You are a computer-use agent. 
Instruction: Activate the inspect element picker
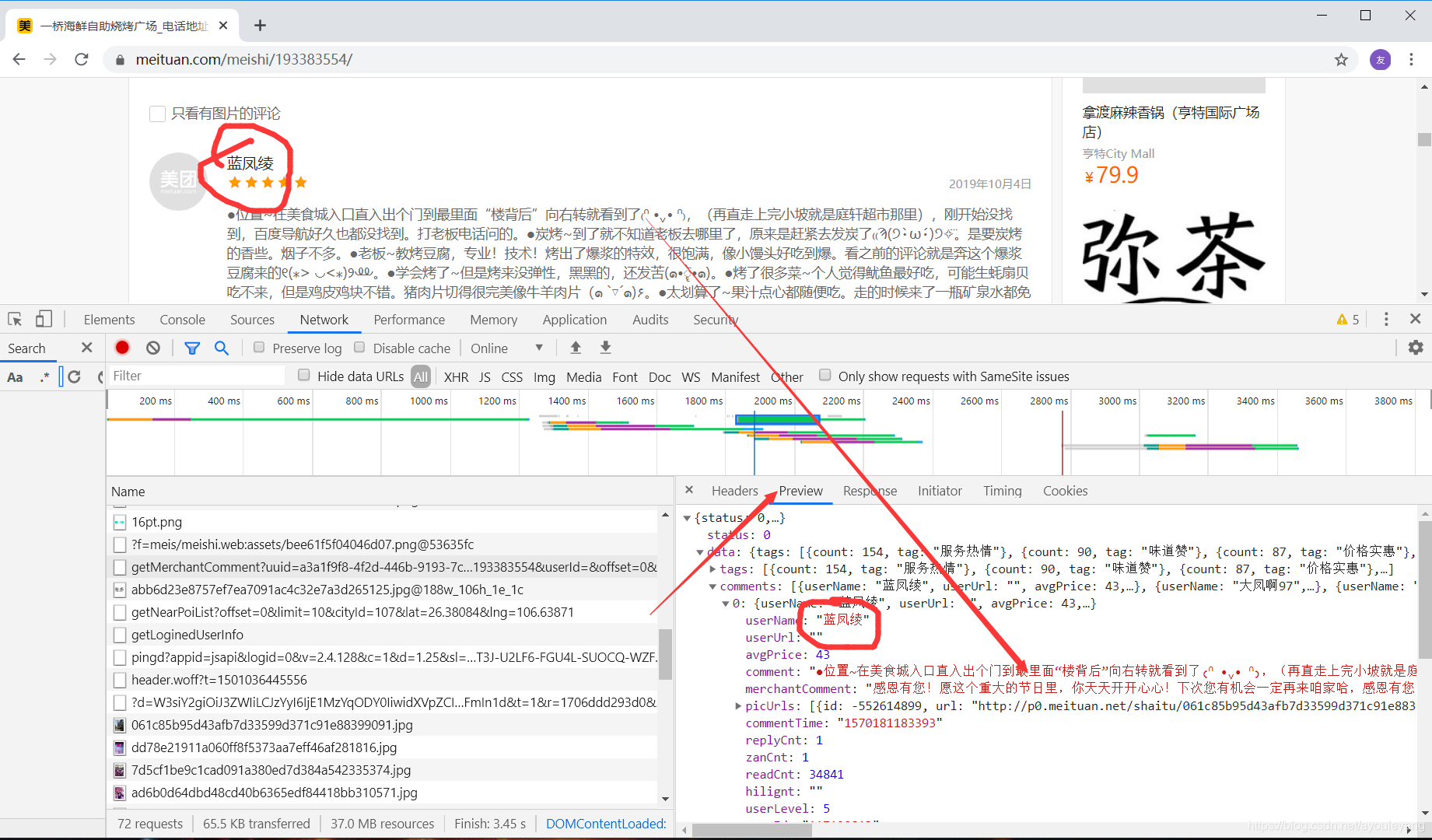(x=15, y=320)
